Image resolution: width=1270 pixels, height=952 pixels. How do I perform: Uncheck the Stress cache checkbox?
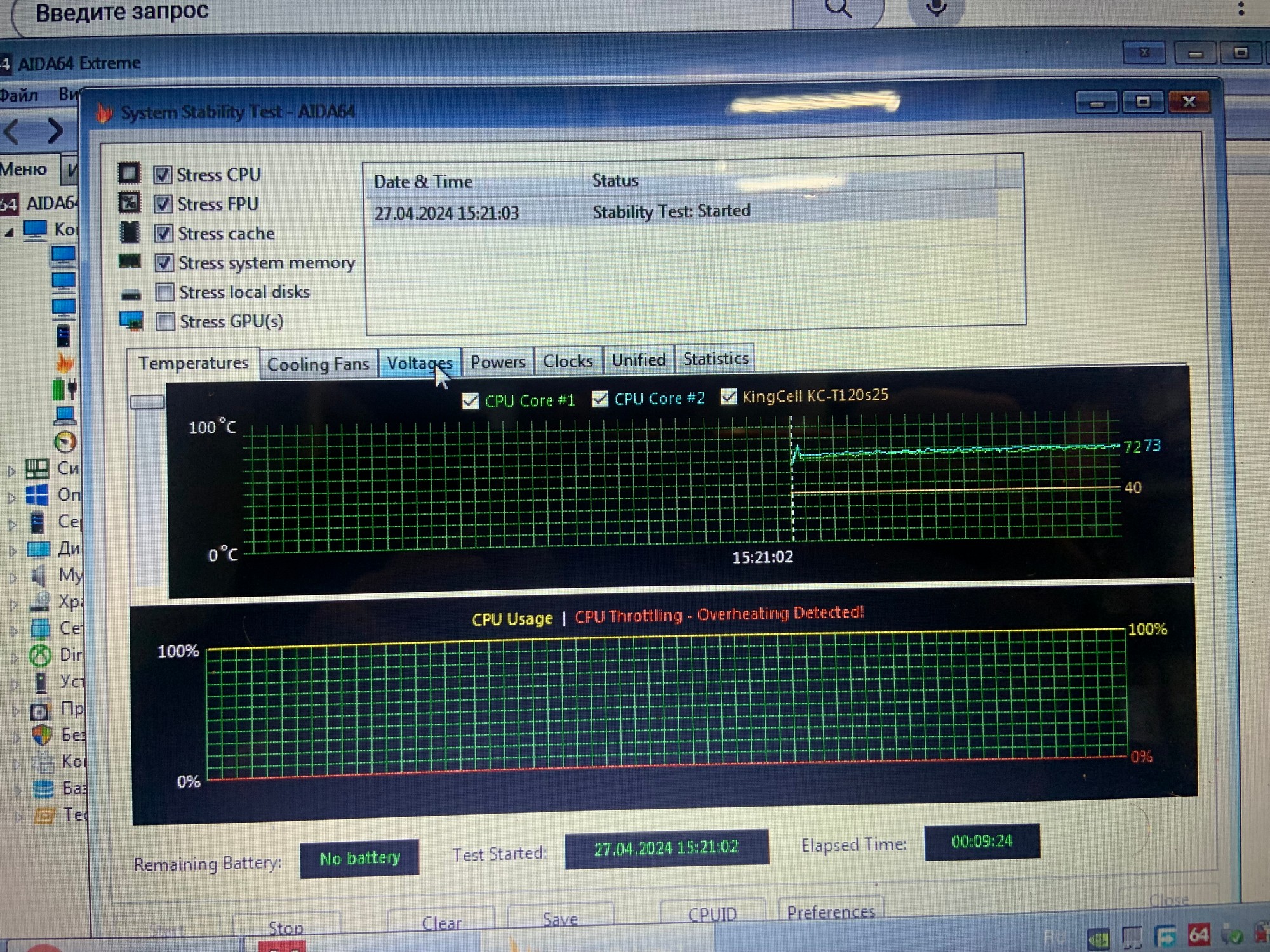(164, 234)
